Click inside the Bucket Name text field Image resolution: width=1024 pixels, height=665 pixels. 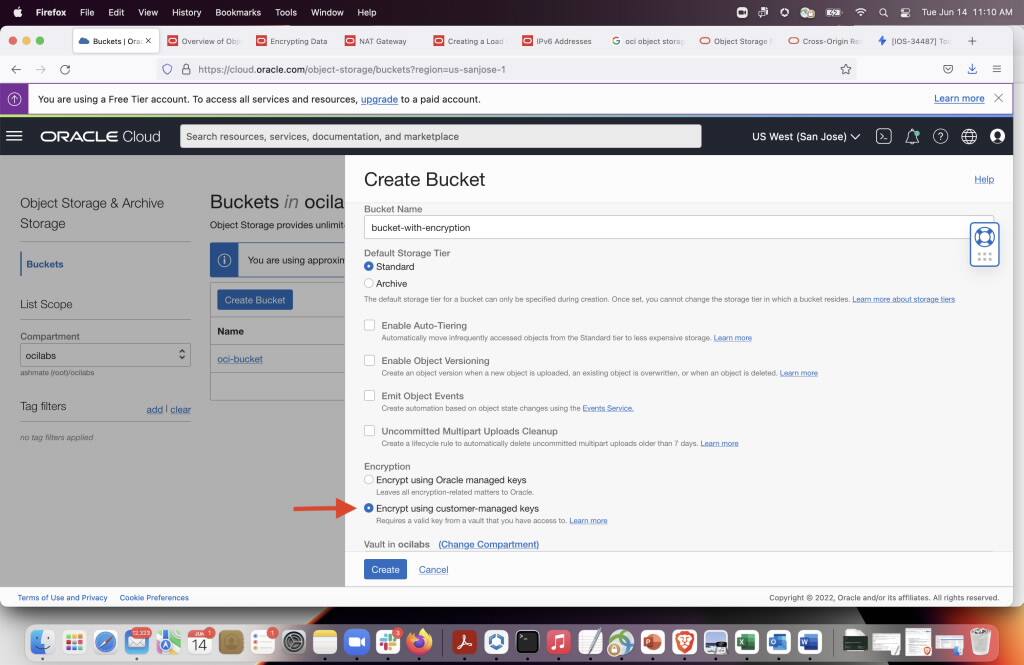pyautogui.click(x=600, y=227)
